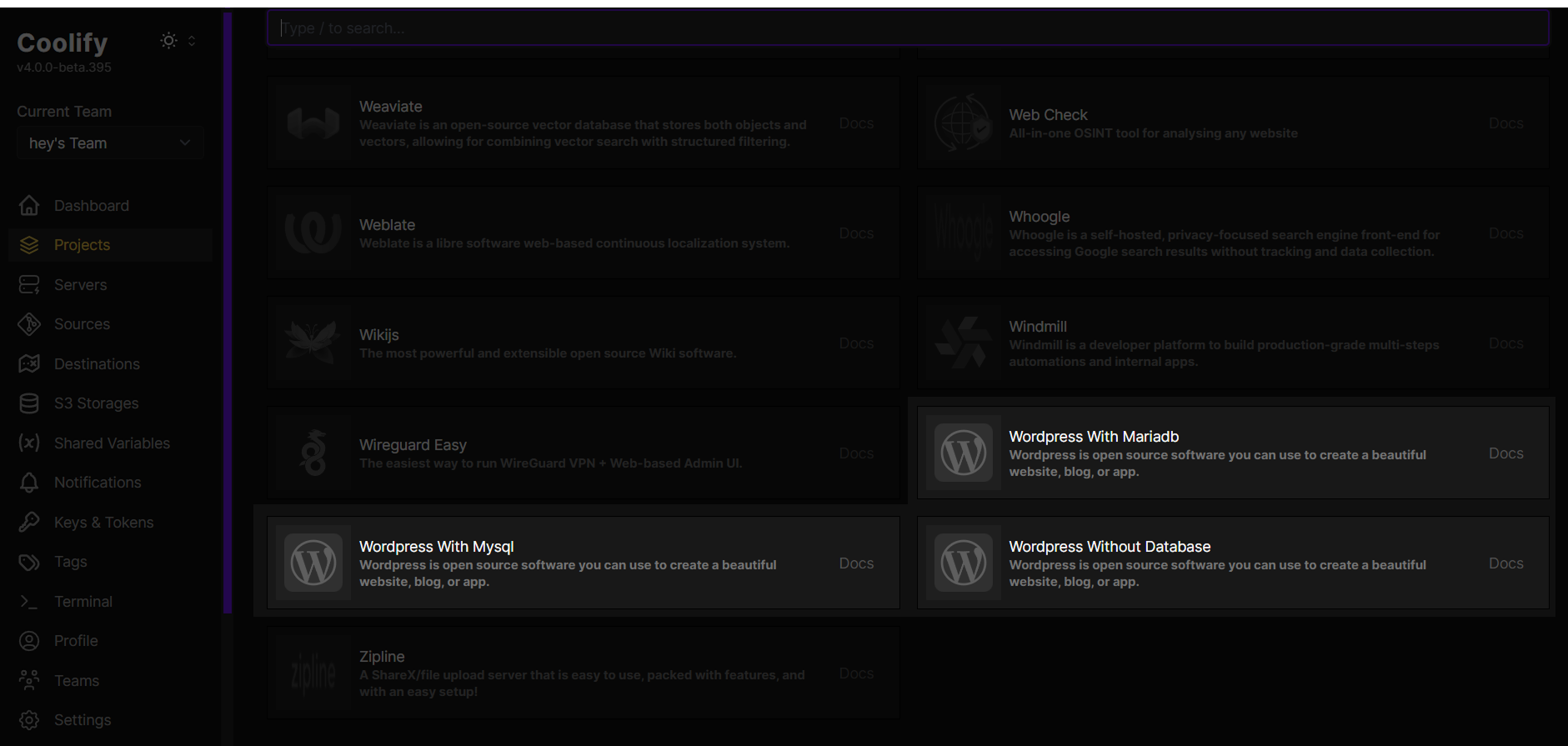Click the Web Check globe icon
The width and height of the screenshot is (1568, 746).
964,123
